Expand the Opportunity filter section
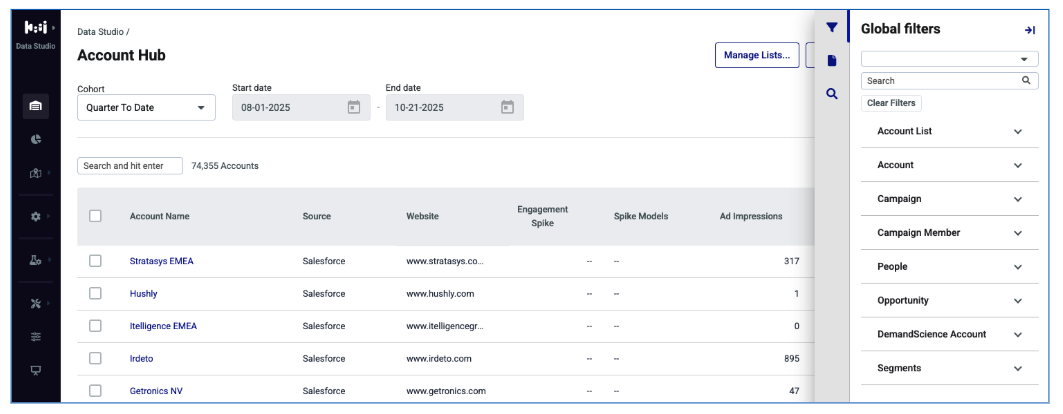This screenshot has width=1063, height=414. point(949,301)
